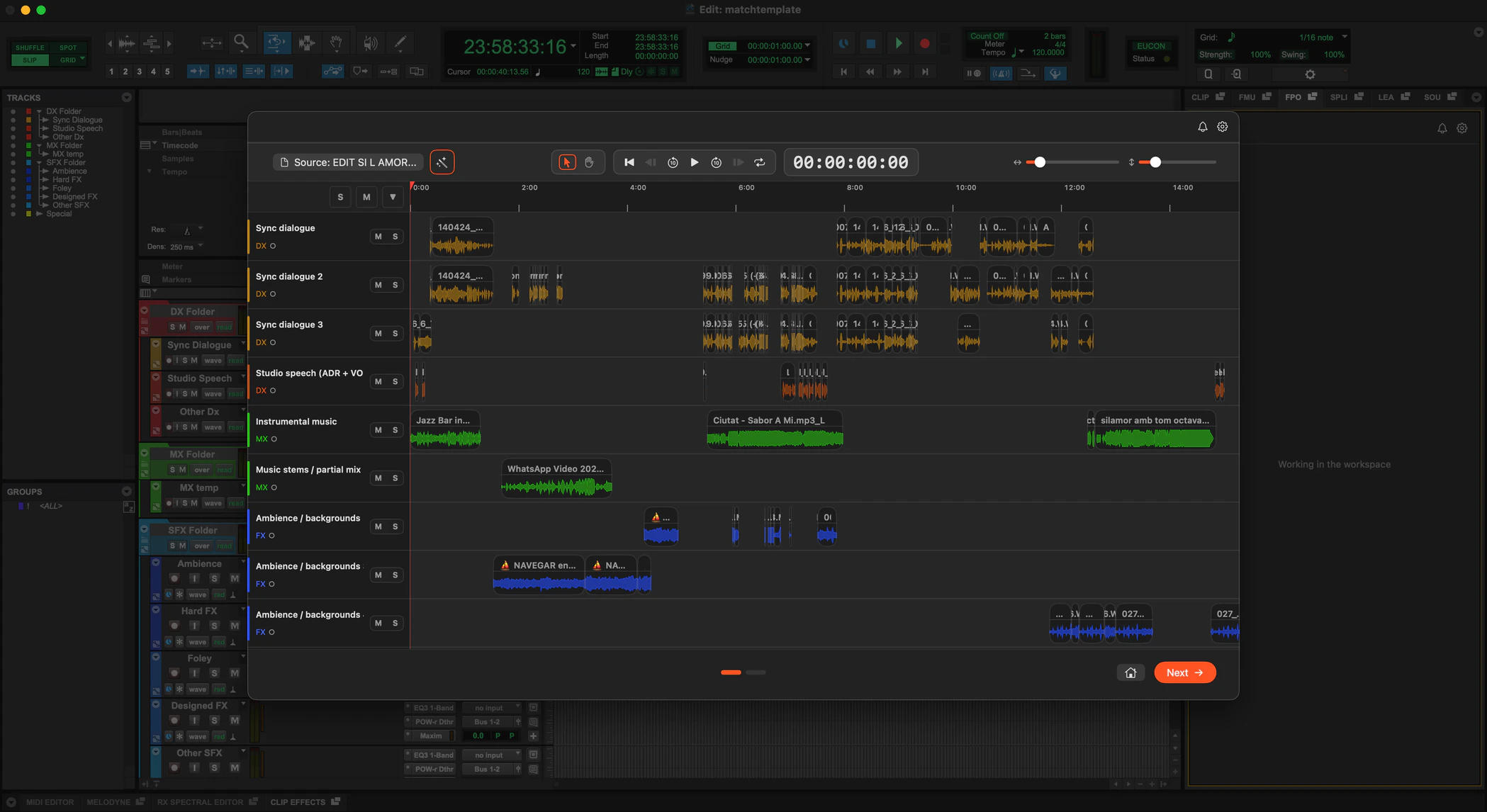Open the Grid value dropdown
The height and width of the screenshot is (812, 1487).
(807, 45)
